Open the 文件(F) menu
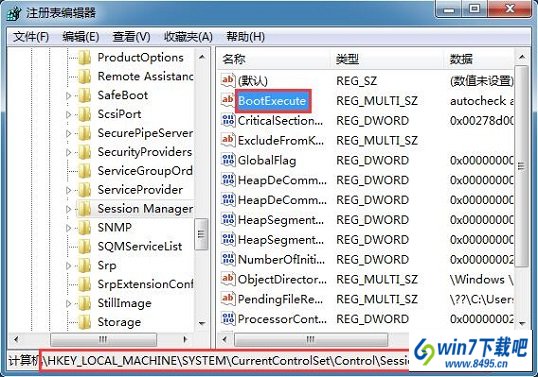Screen dimensions: 538x377 pos(31,37)
